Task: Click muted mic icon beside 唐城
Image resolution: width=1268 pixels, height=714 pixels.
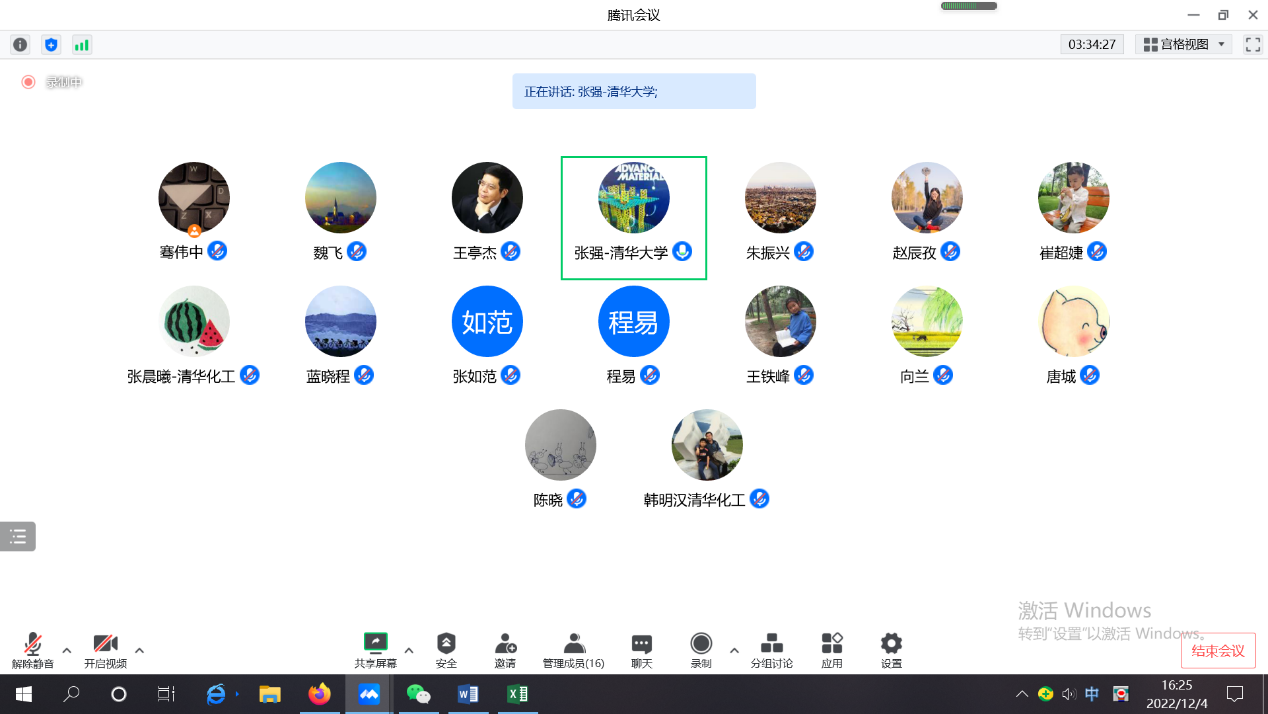Action: [x=1090, y=375]
